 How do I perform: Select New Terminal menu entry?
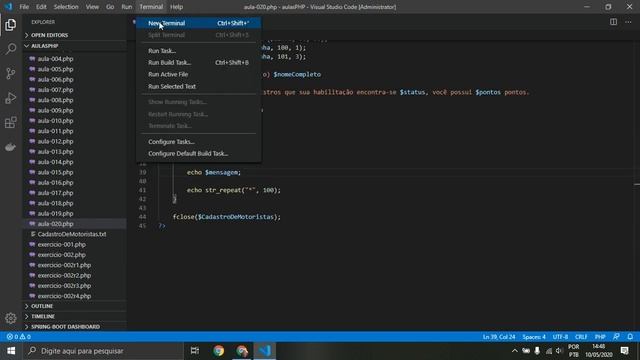(x=198, y=23)
